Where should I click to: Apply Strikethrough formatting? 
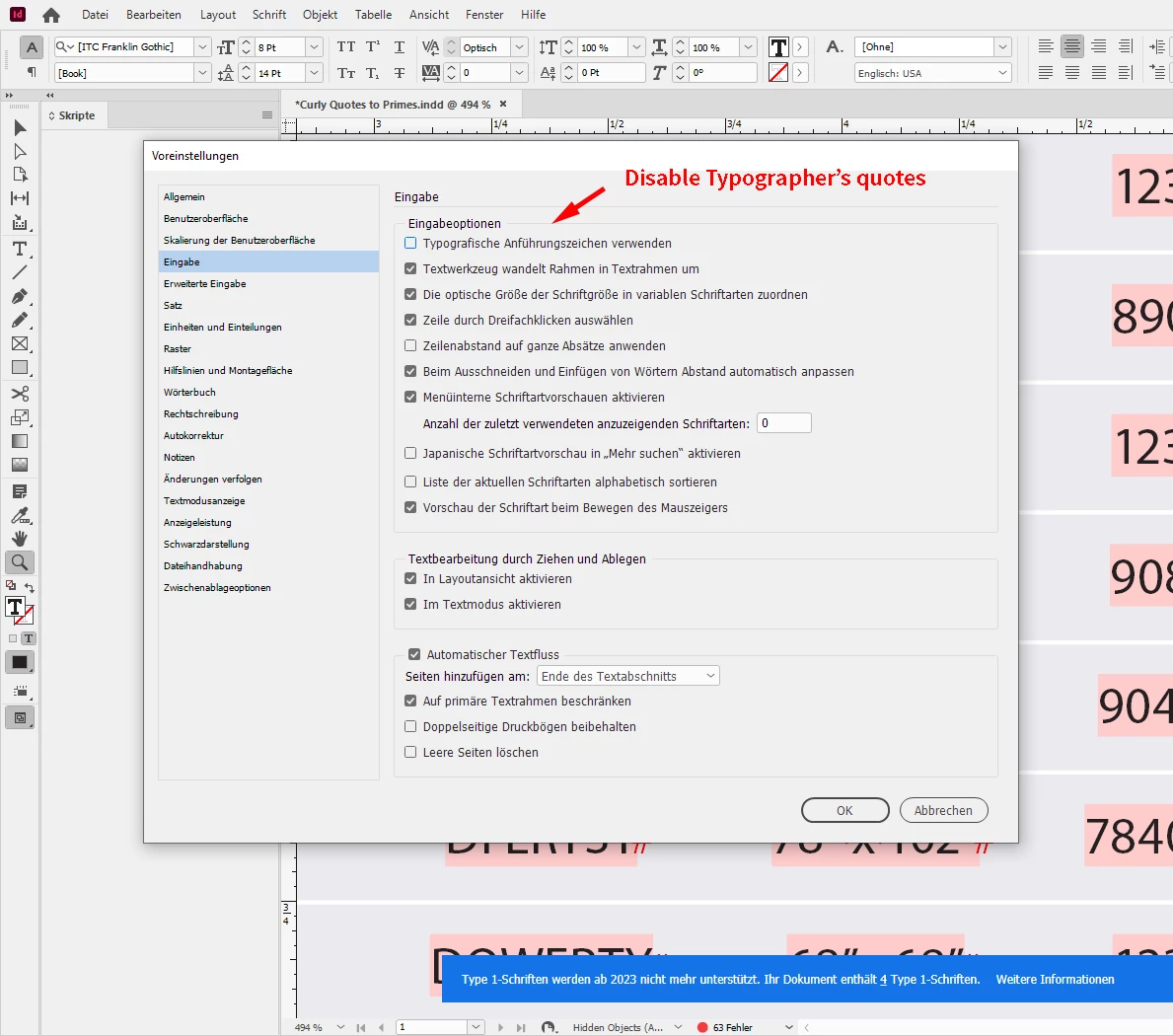point(400,73)
